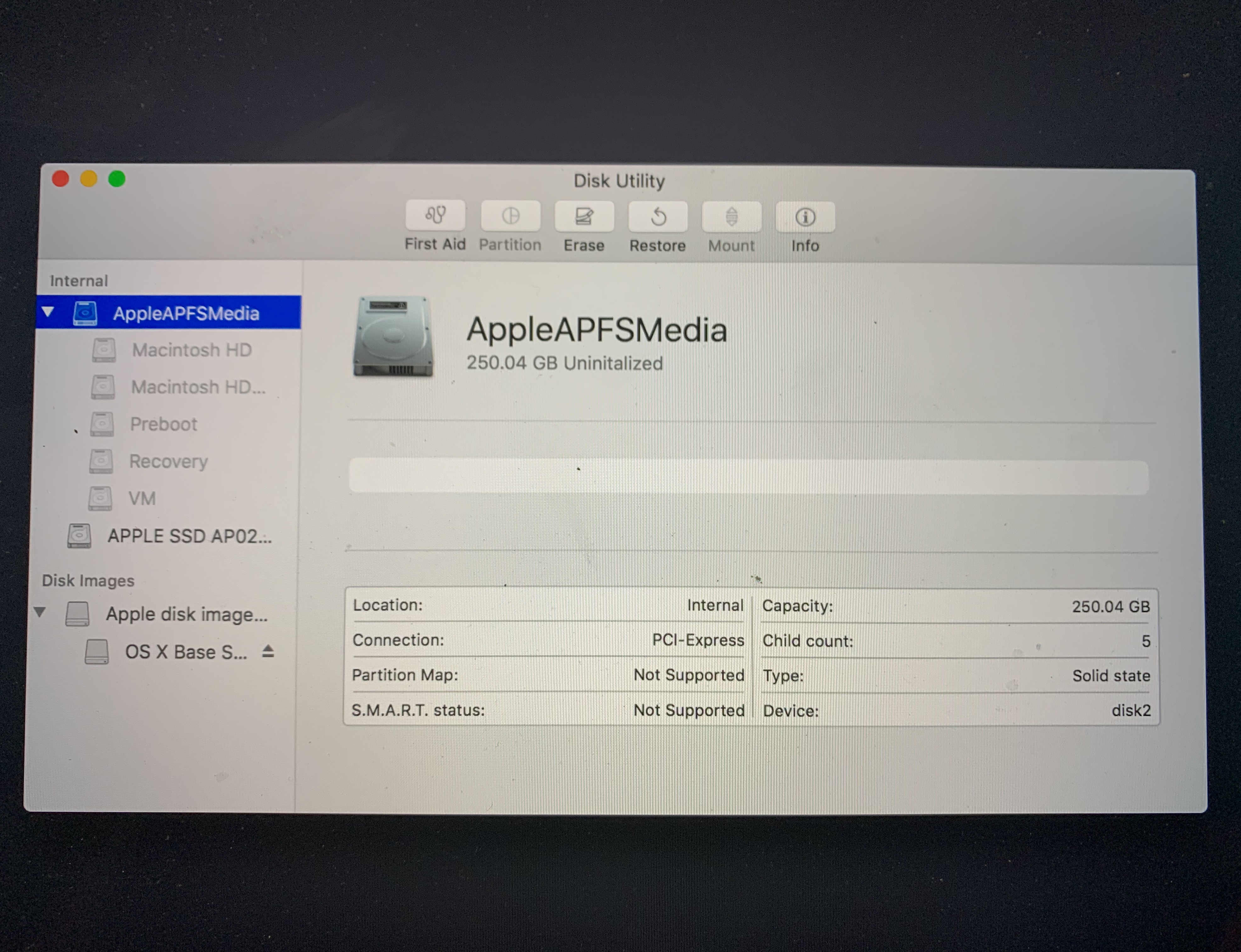Click the Internal section header in sidebar
Image resolution: width=1241 pixels, height=952 pixels.
tap(79, 281)
